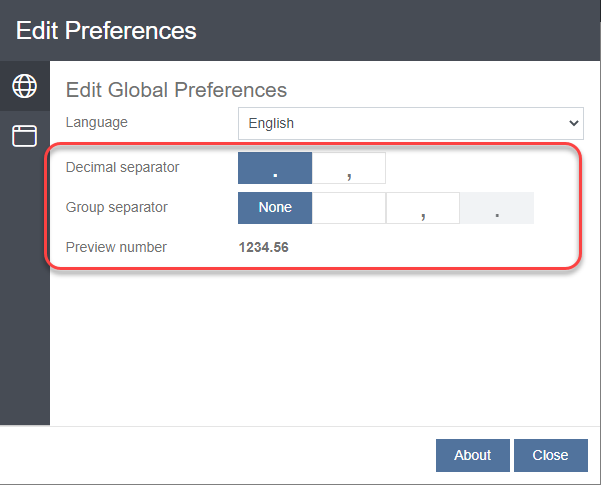Click the Edit Preferences title bar
Image resolution: width=601 pixels, height=485 pixels.
click(x=300, y=30)
